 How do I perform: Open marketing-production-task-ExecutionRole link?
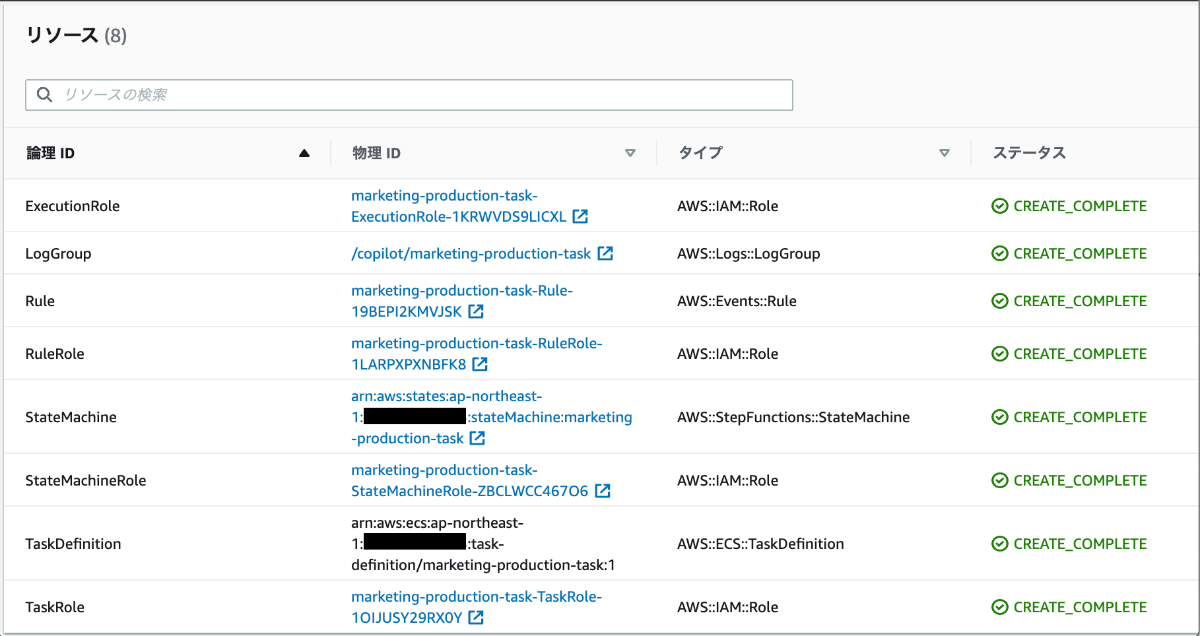pyautogui.click(x=459, y=206)
